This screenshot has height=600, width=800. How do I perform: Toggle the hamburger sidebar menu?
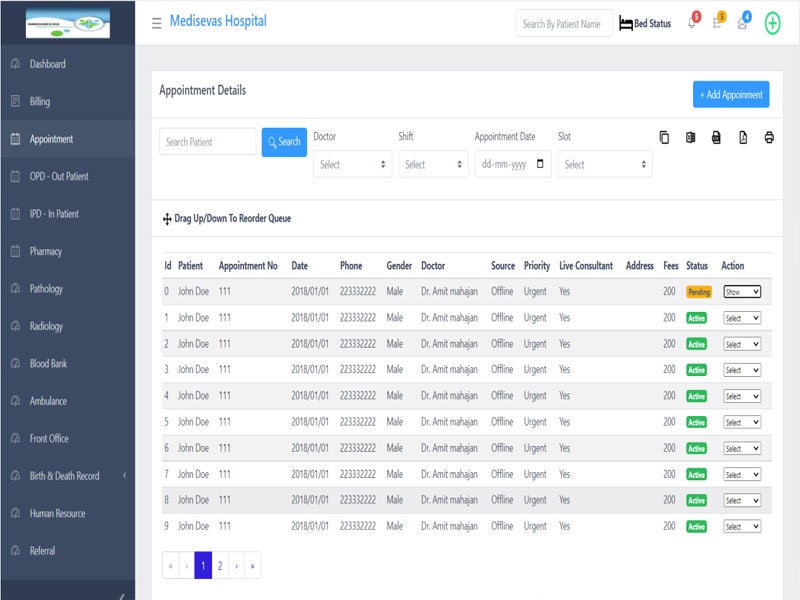[157, 23]
